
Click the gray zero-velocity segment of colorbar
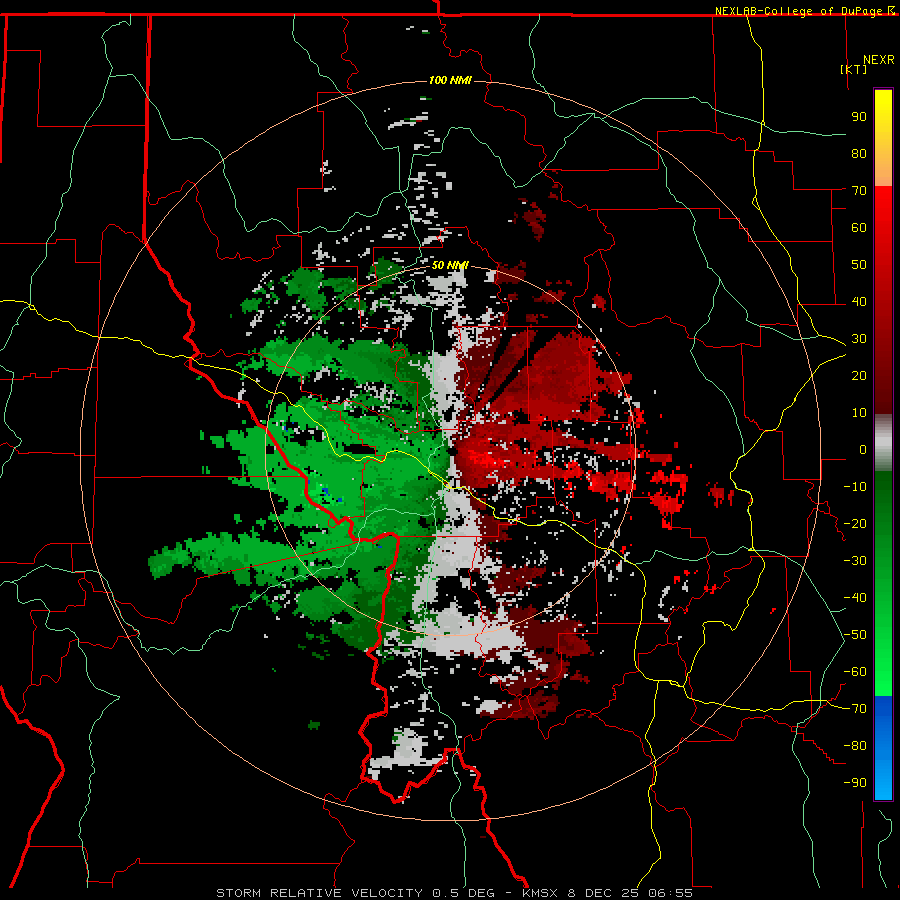883,443
